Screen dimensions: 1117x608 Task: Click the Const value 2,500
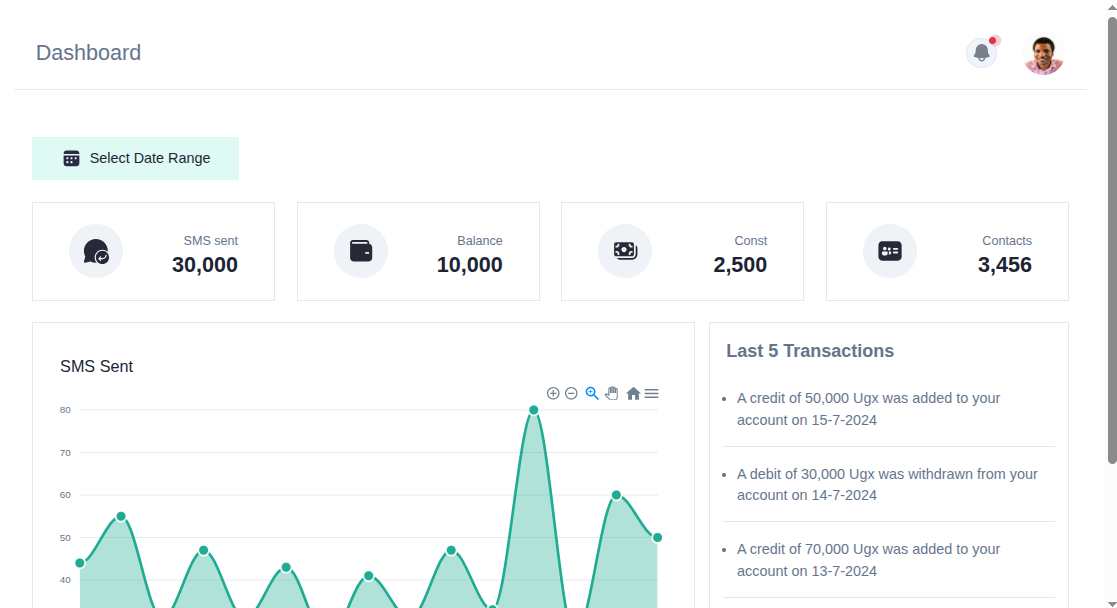pyautogui.click(x=740, y=265)
